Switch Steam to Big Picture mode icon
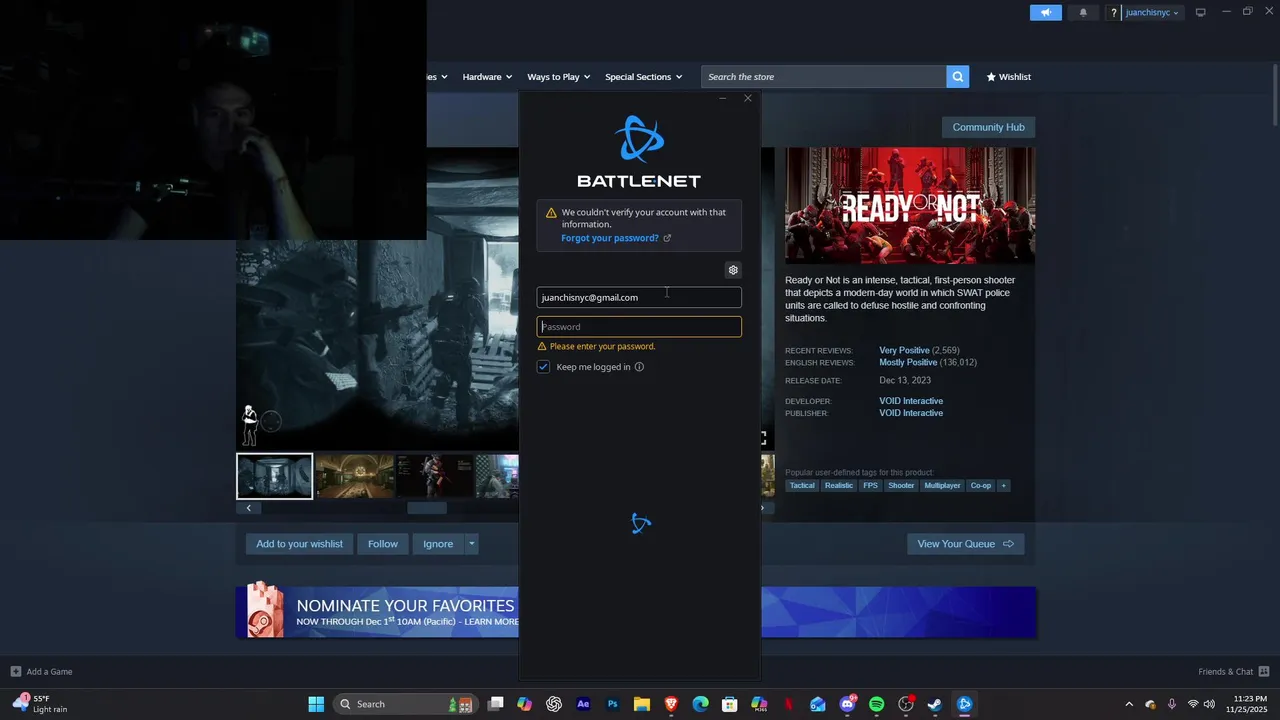This screenshot has width=1280, height=720. point(1200,13)
